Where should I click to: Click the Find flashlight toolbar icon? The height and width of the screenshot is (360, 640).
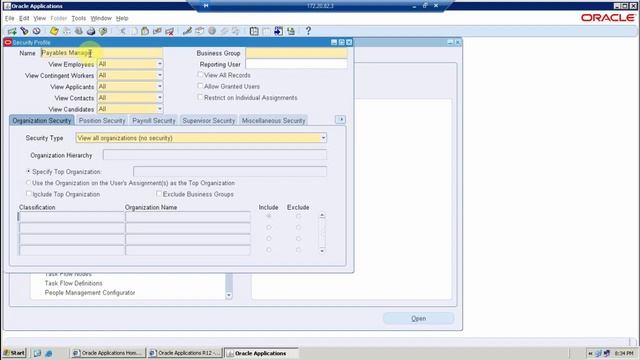click(24, 31)
